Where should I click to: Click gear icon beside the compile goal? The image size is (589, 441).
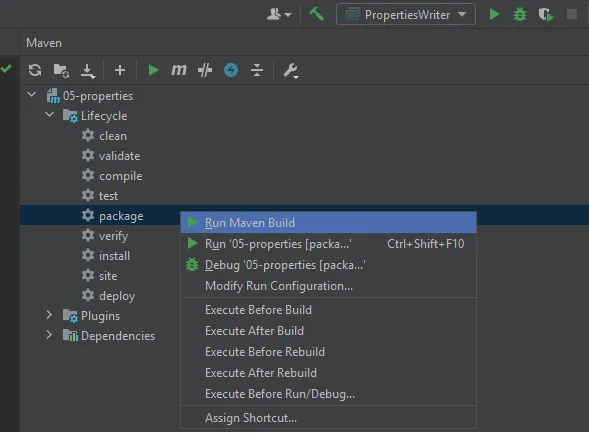tap(88, 175)
